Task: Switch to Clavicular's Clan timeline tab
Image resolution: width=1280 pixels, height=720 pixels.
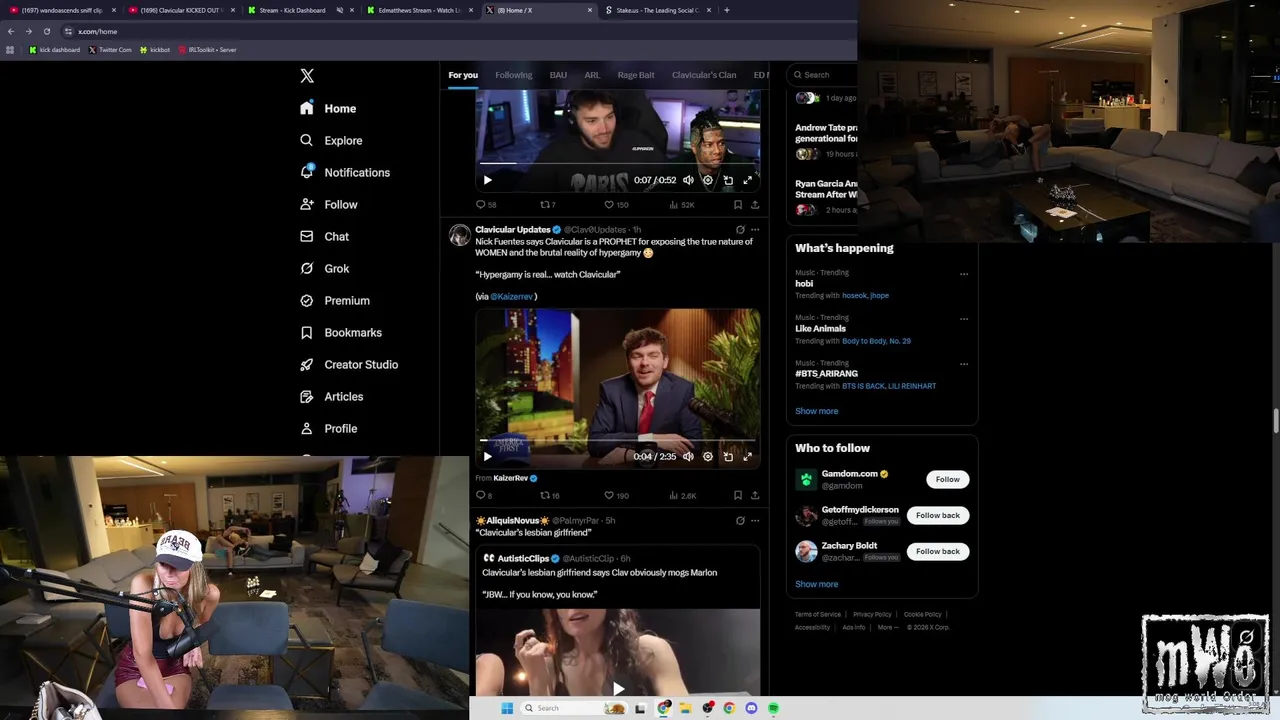Action: (704, 75)
